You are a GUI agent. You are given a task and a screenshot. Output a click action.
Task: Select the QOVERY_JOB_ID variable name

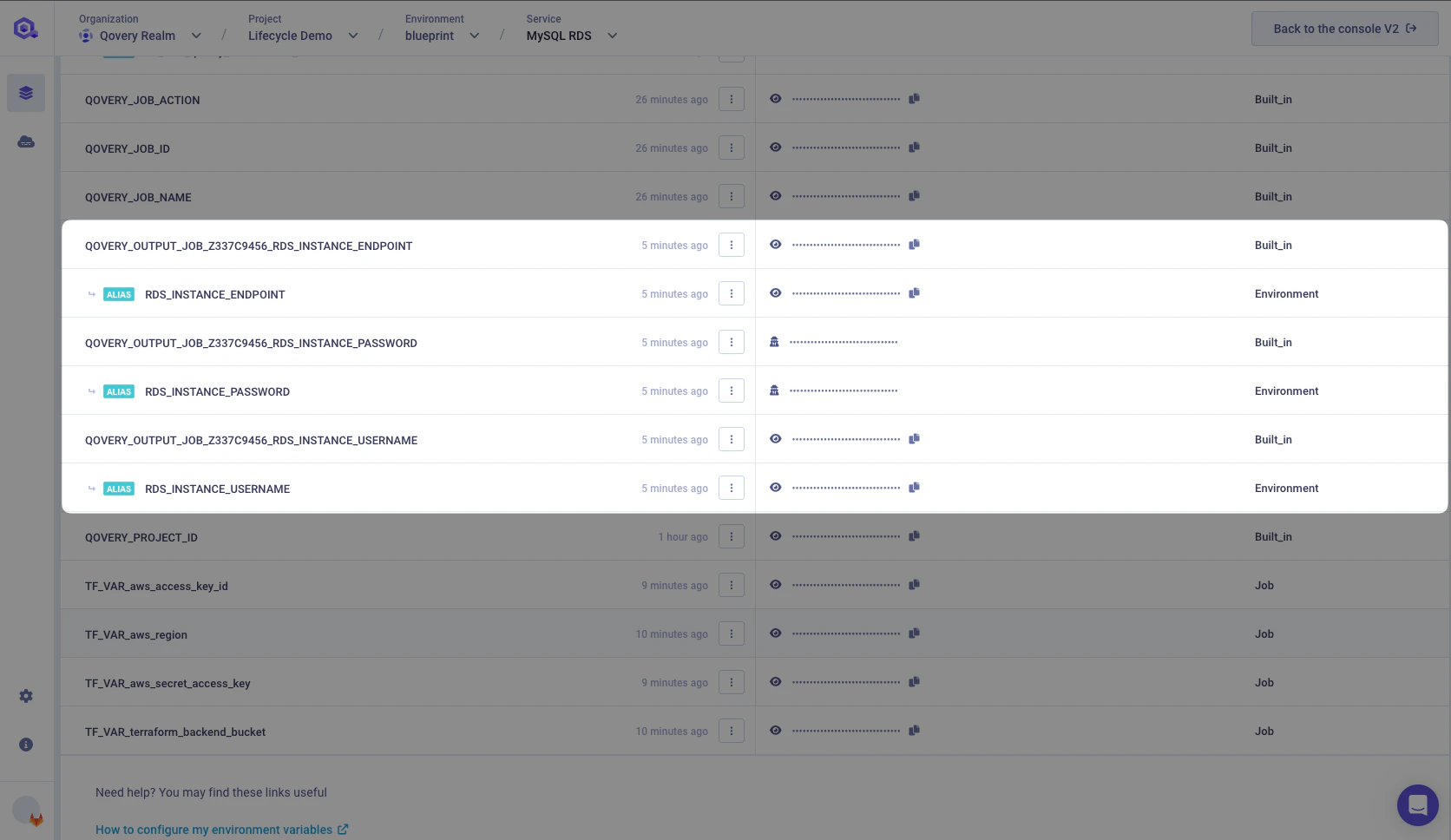click(x=128, y=148)
